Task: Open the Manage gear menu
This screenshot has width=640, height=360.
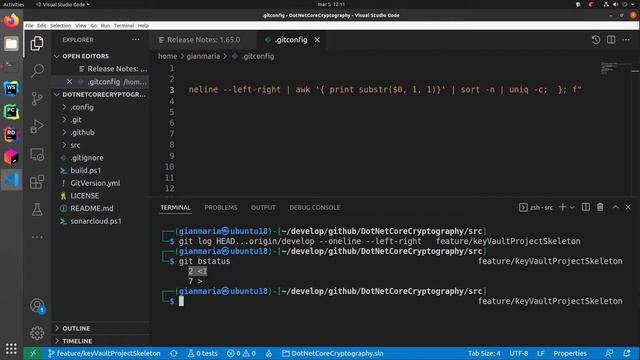Action: click(37, 333)
